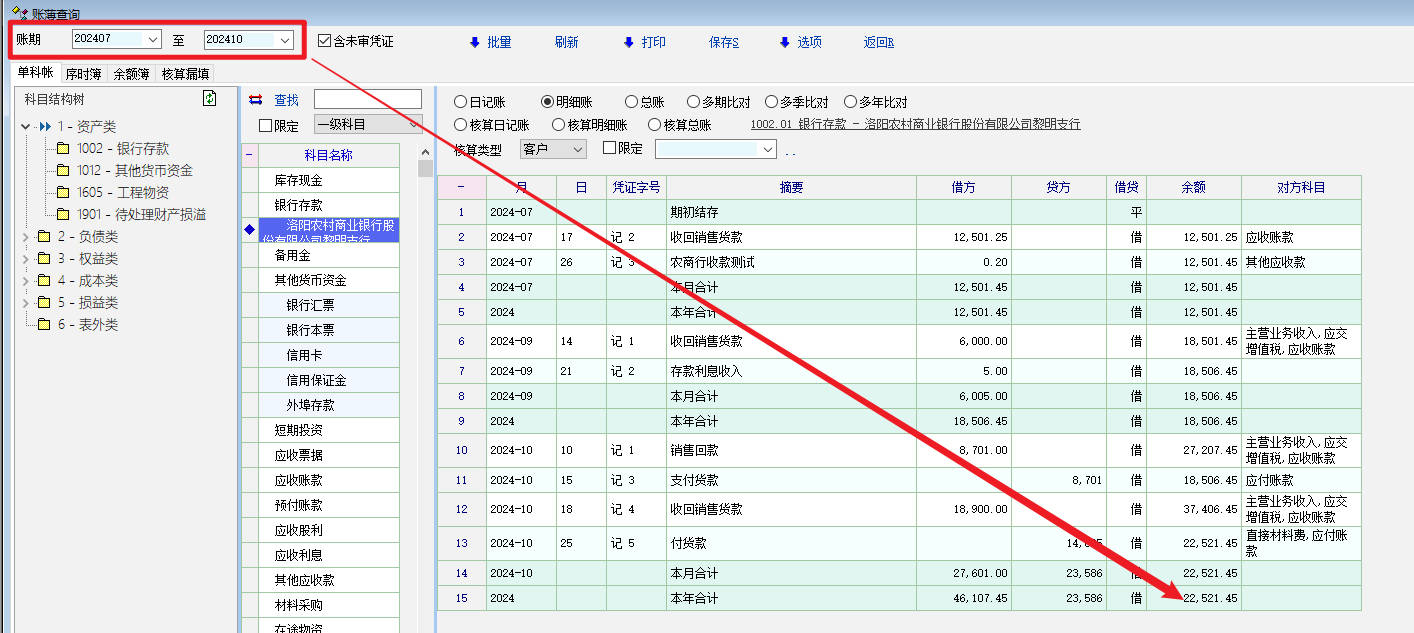Select the 总账 radio button
The height and width of the screenshot is (633, 1414).
click(631, 102)
